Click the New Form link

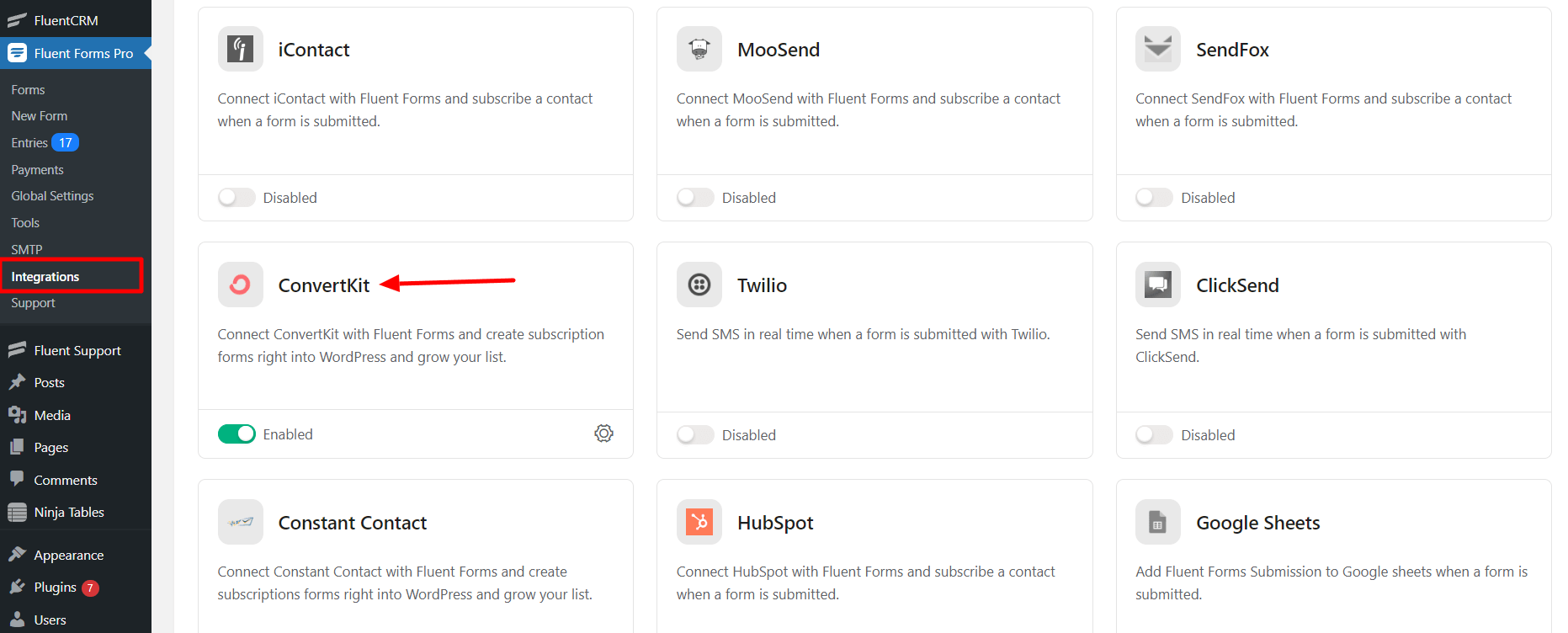[40, 116]
